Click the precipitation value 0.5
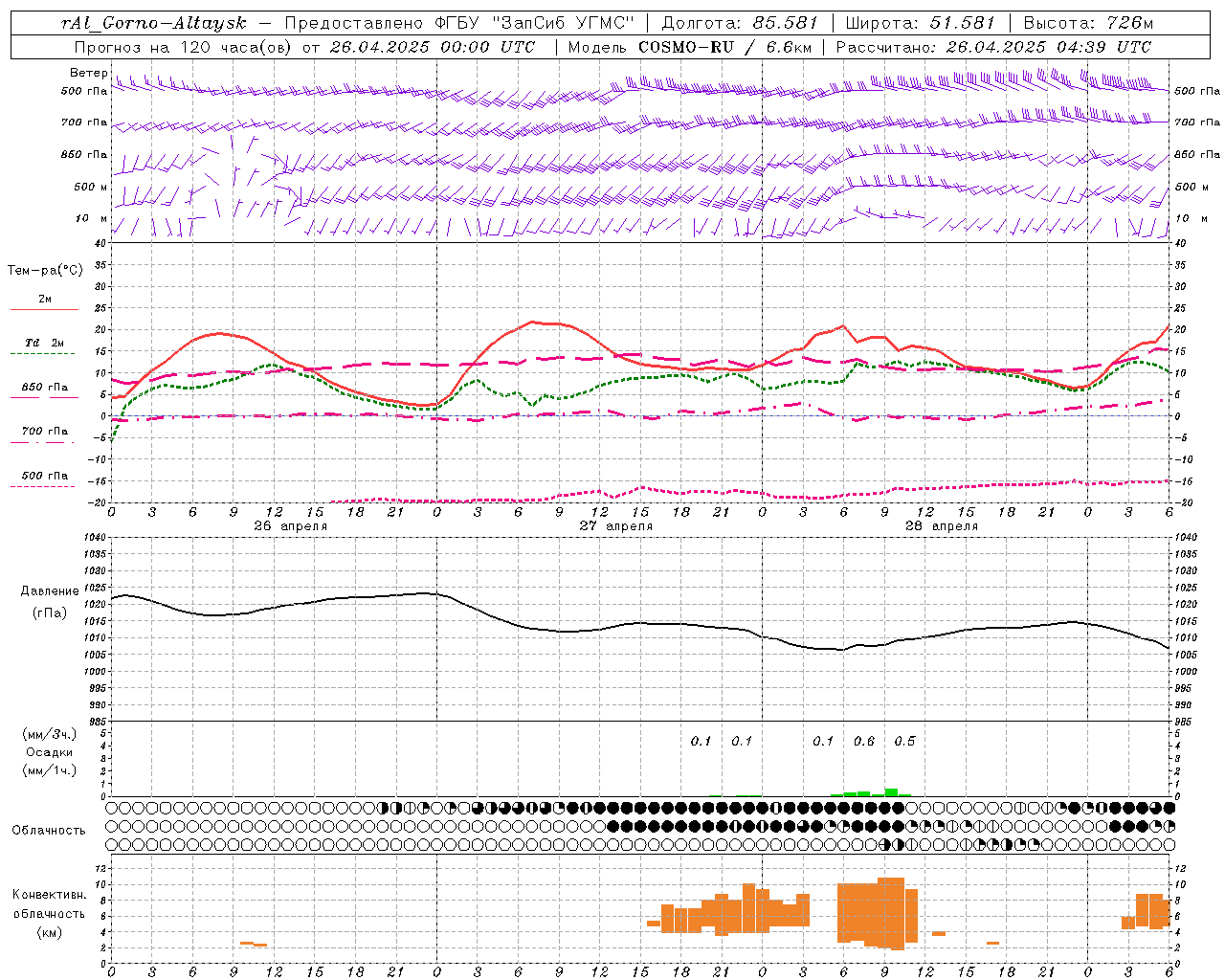This screenshot has width=1225, height=980. pyautogui.click(x=904, y=742)
